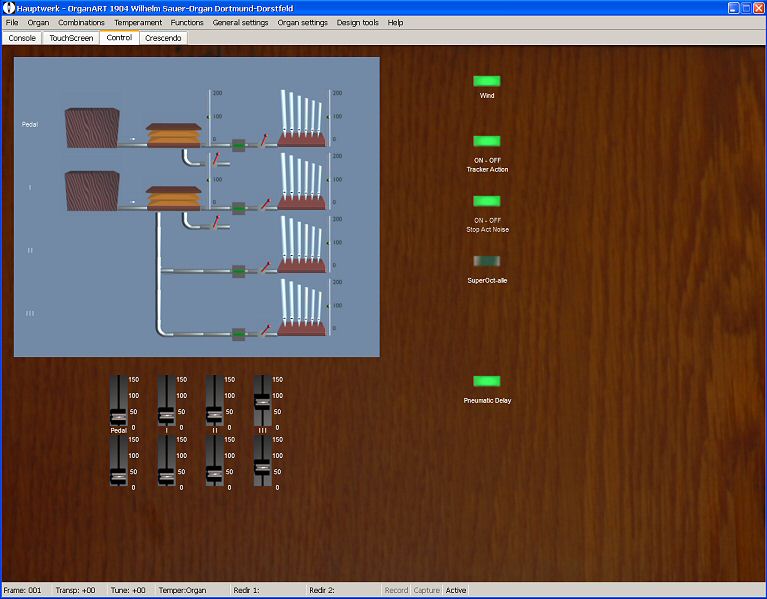767x599 pixels.
Task: Click the green valve on manual II wind line
Action: tap(238, 271)
